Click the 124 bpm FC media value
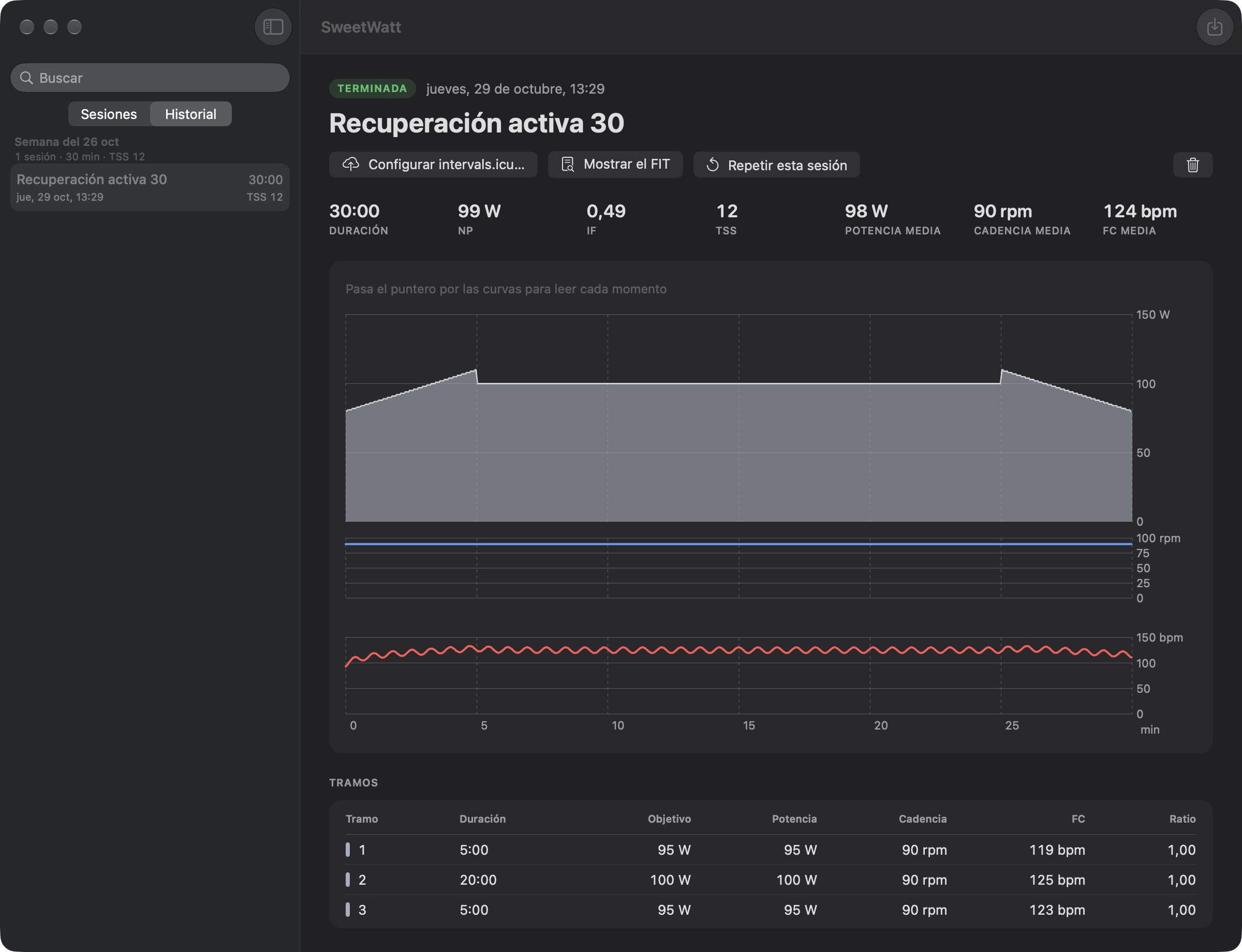 pos(1140,212)
